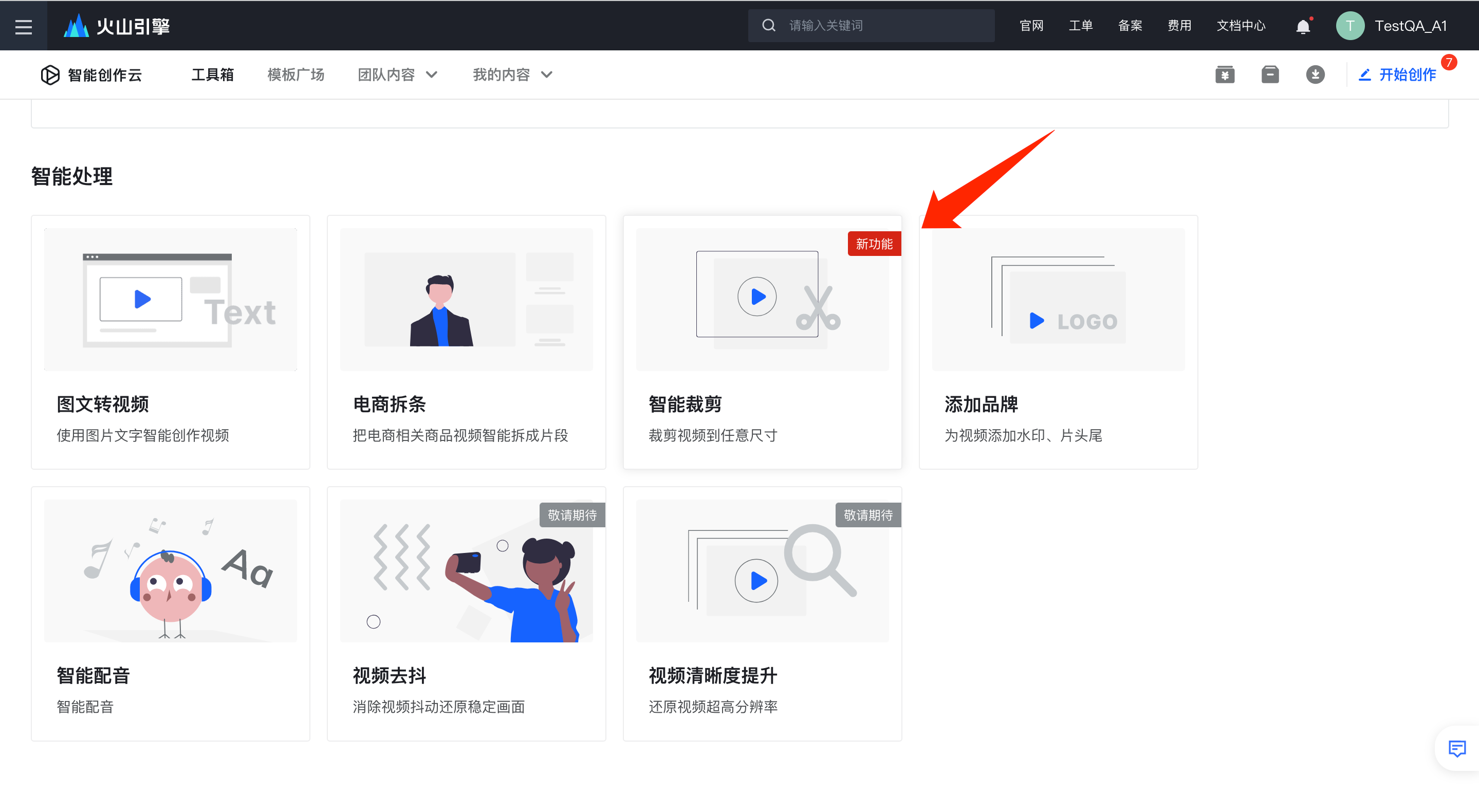
Task: Click the pencil icon beside 开始创作
Action: tap(1364, 75)
